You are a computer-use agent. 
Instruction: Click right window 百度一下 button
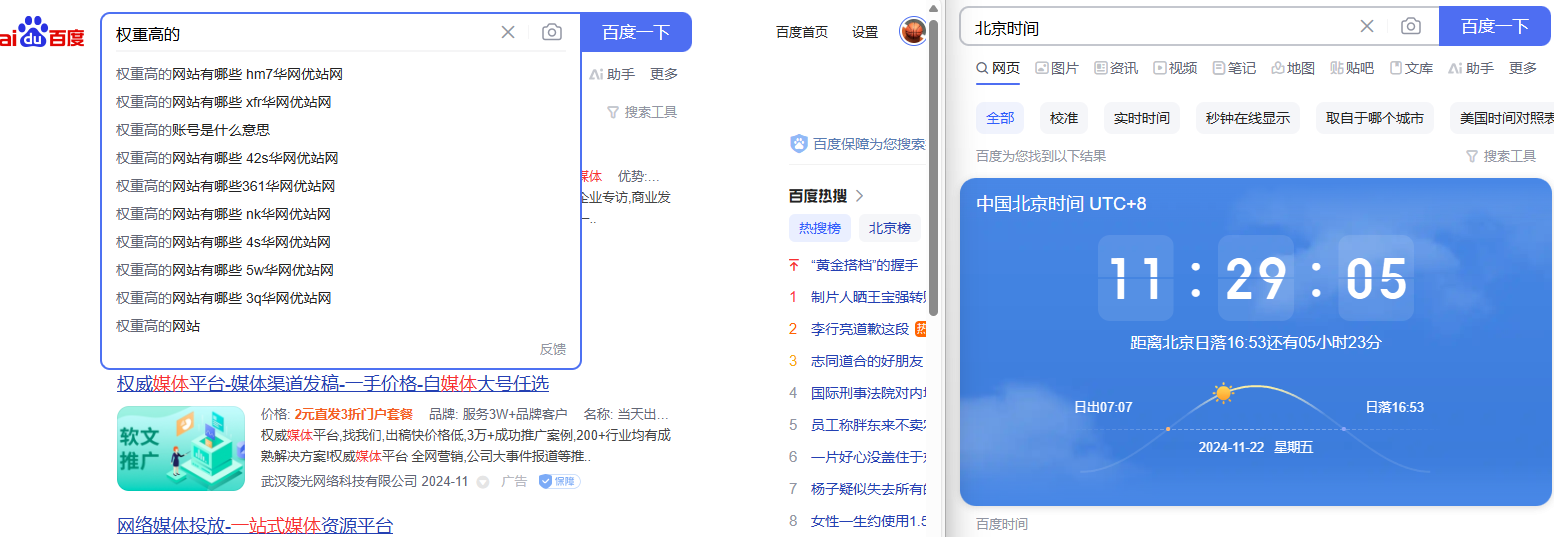[x=1495, y=26]
